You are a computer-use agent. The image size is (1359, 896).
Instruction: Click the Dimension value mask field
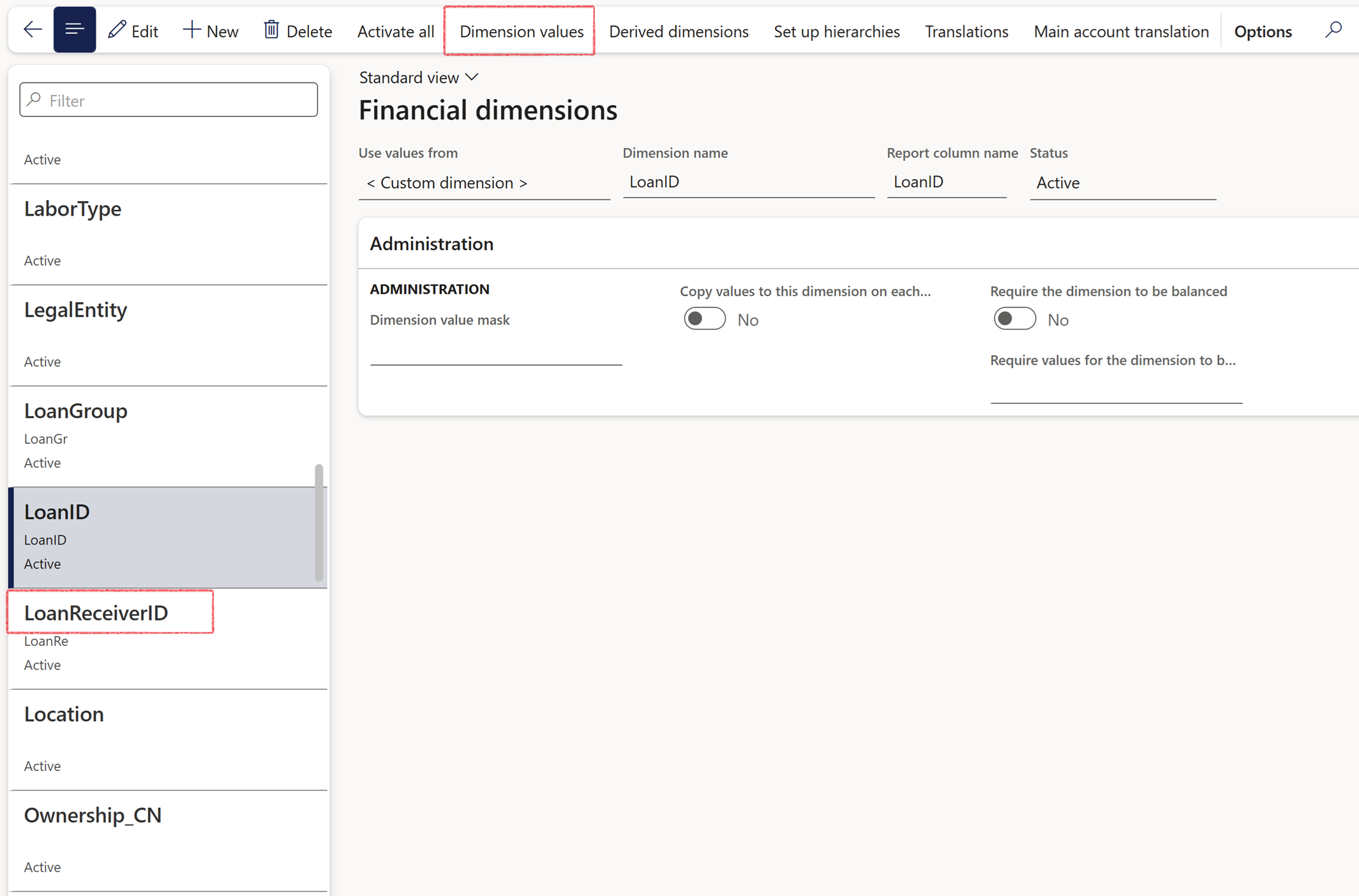(x=495, y=353)
